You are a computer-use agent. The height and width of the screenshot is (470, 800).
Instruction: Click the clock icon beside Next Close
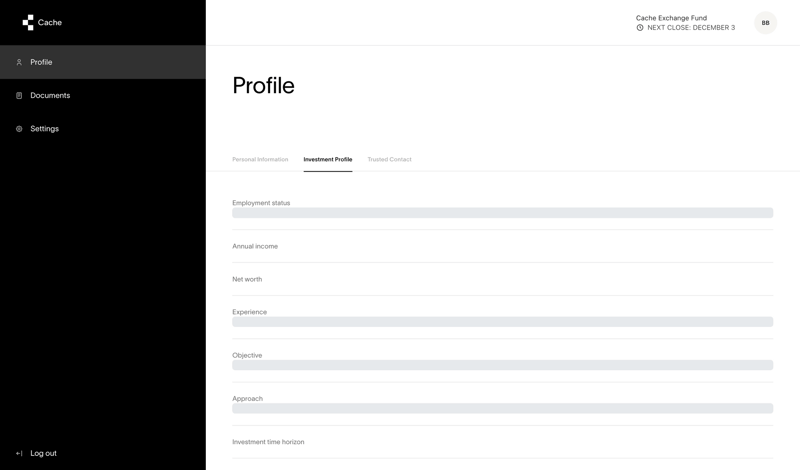640,28
